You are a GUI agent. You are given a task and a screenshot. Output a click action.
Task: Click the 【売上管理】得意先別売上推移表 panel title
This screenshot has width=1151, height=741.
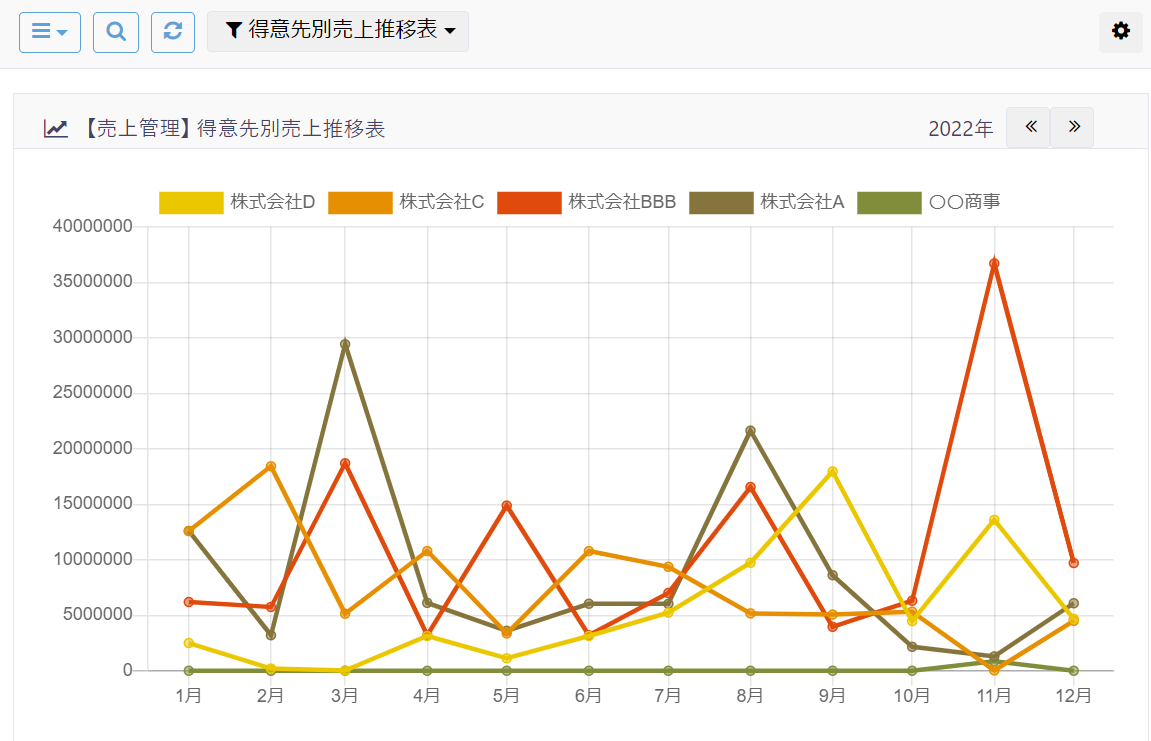point(231,129)
